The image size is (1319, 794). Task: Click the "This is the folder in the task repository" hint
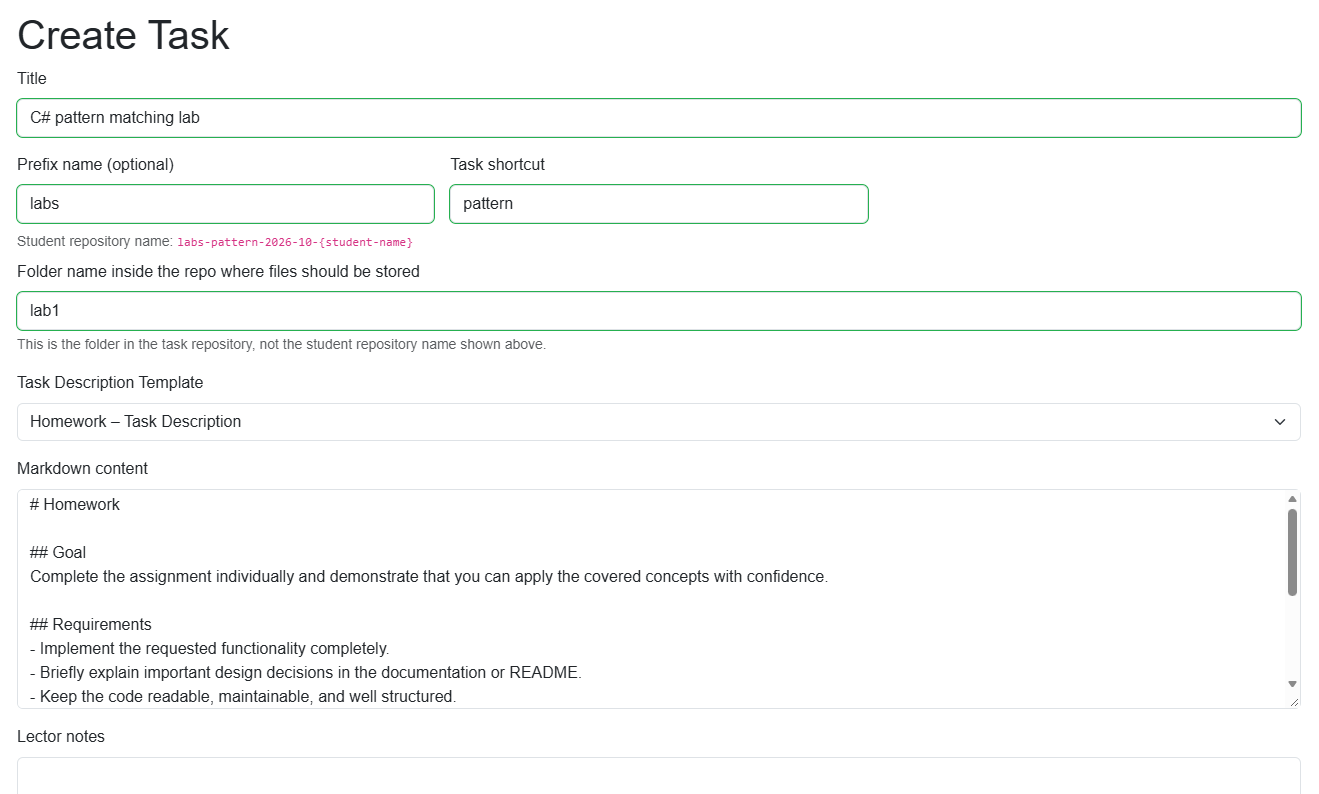[282, 345]
